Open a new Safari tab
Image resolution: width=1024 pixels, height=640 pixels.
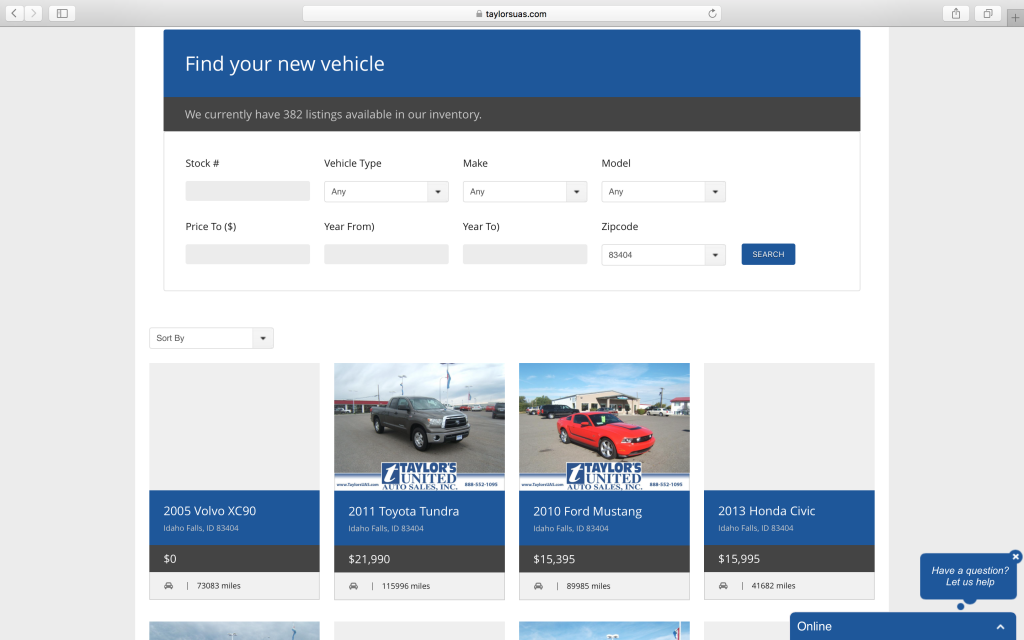[1016, 18]
